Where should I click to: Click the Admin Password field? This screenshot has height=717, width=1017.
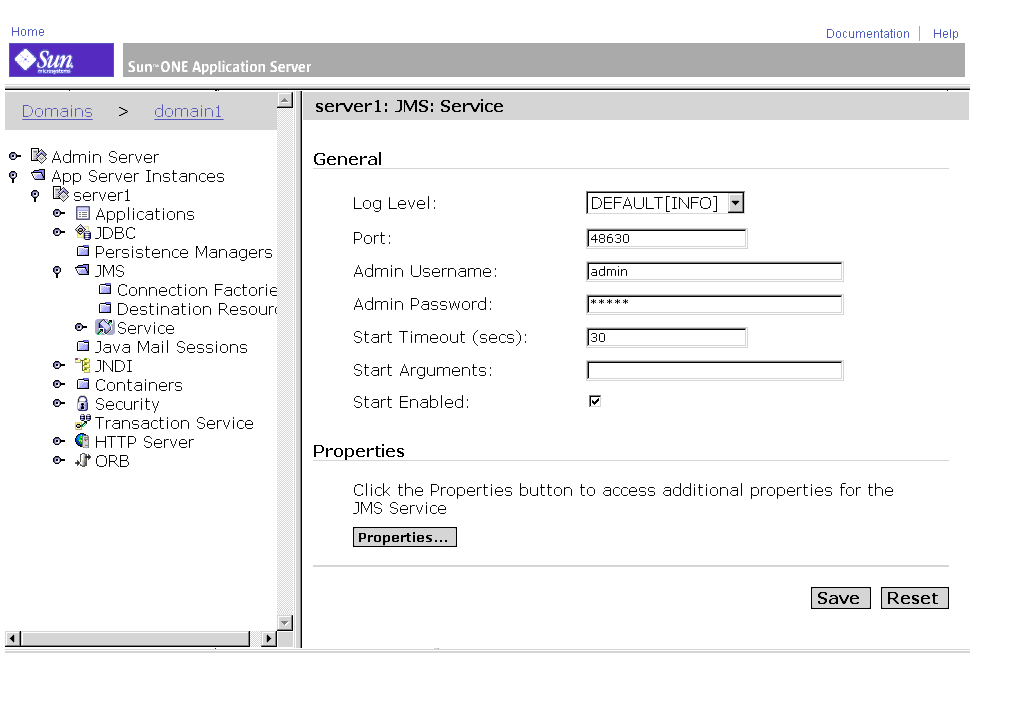coord(714,304)
